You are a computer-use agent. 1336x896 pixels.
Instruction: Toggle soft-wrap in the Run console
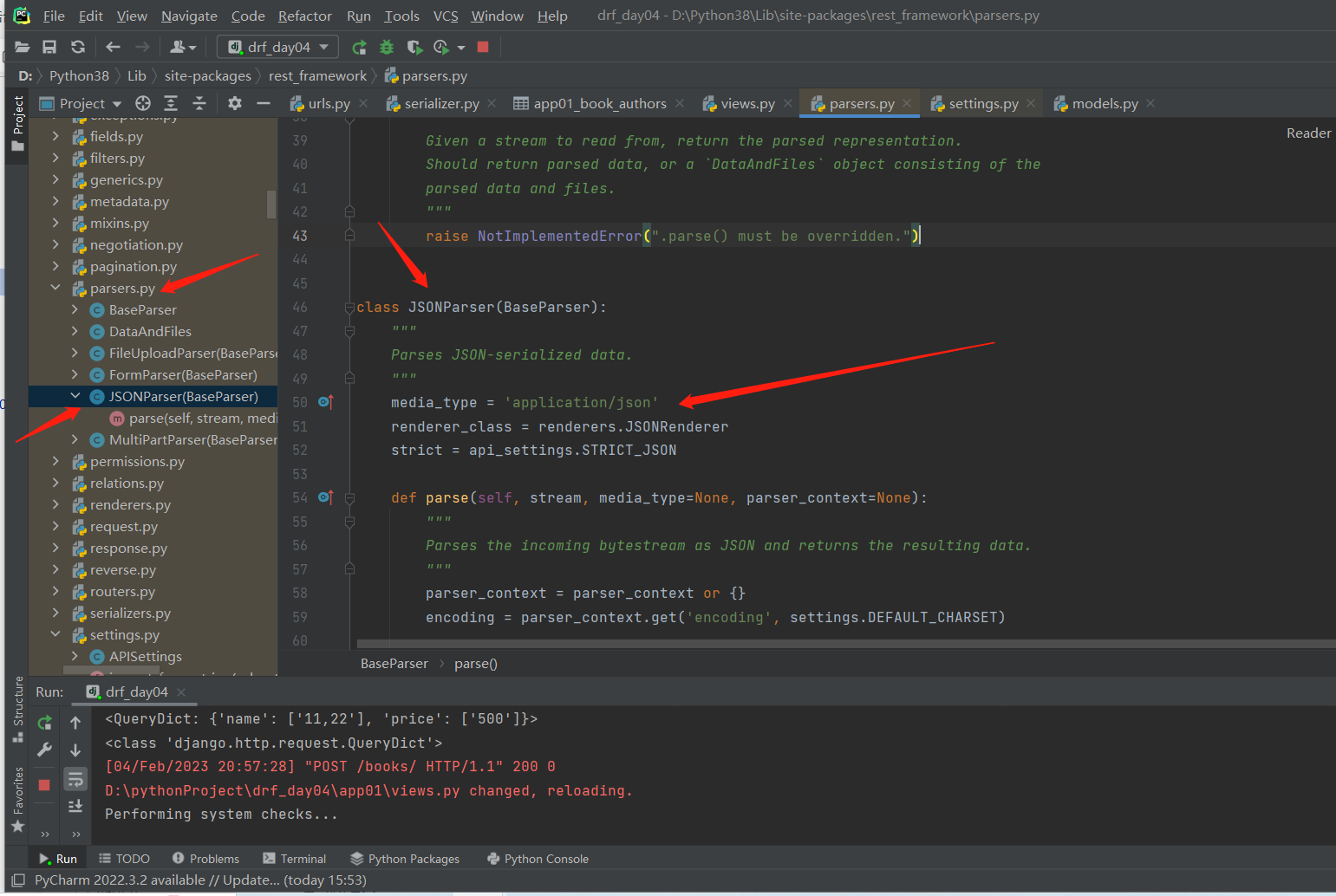(75, 780)
